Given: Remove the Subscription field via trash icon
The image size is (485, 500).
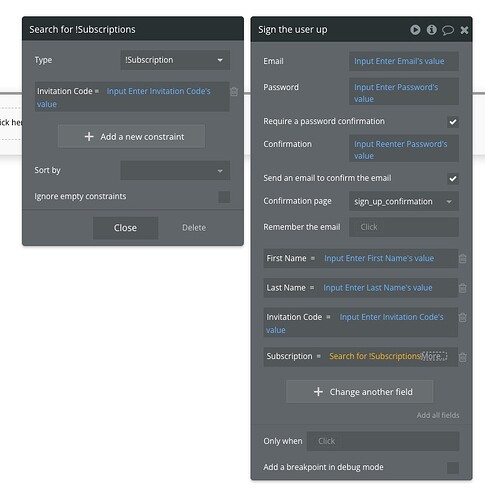Looking at the screenshot, I should [462, 357].
